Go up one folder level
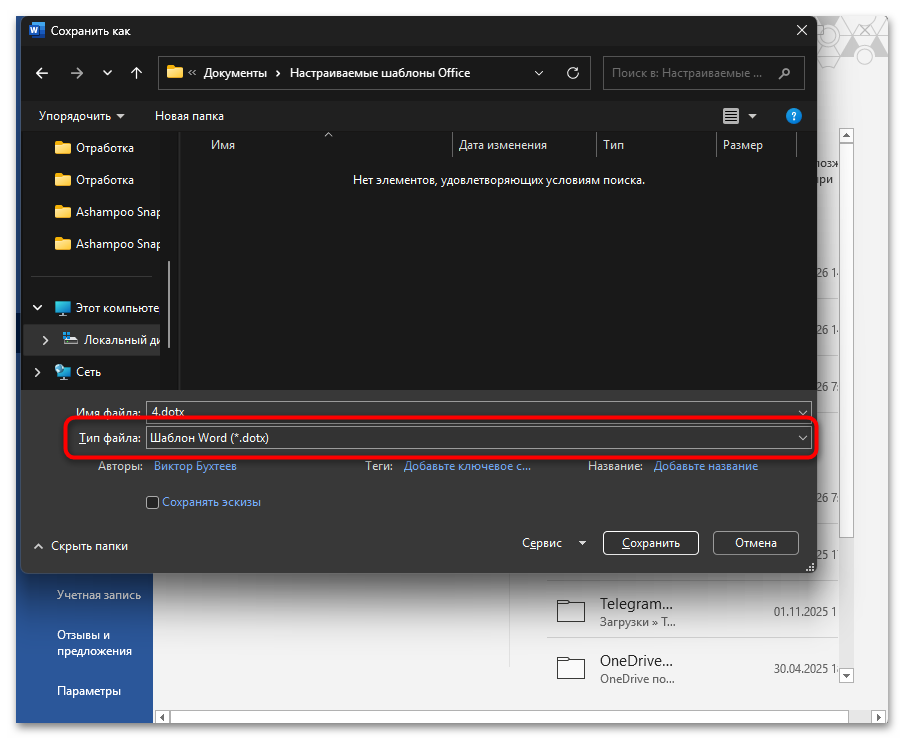904x739 pixels. point(136,73)
